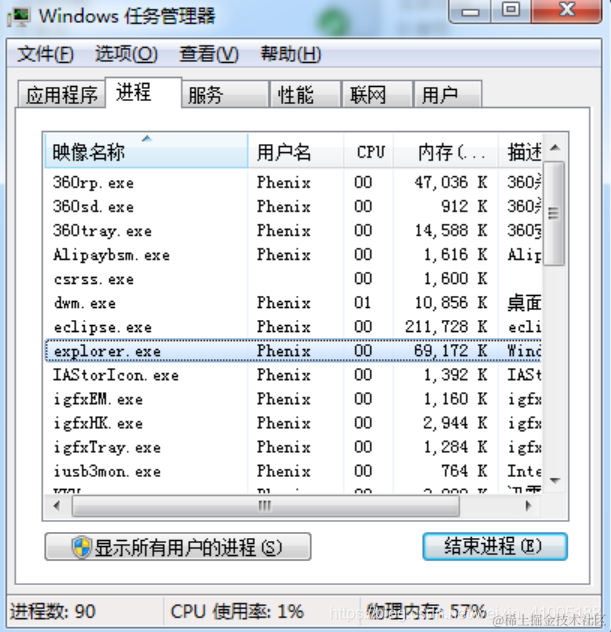Sort by 内存 column header
The width and height of the screenshot is (611, 632).
click(x=445, y=151)
